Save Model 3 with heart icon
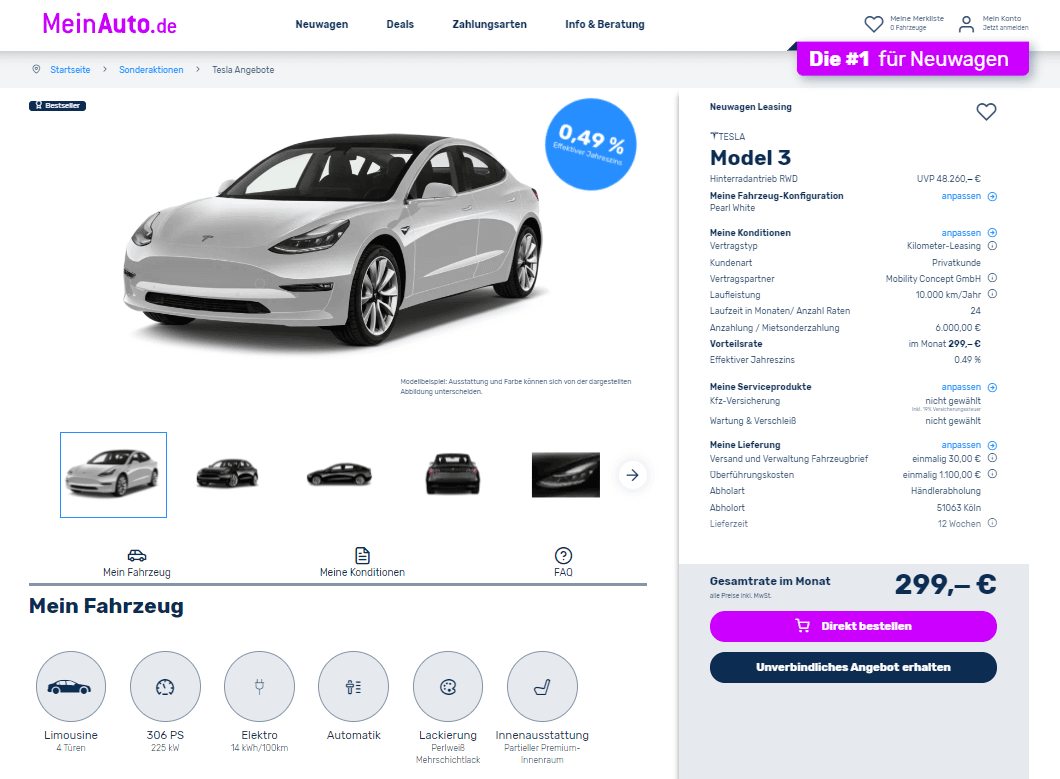The width and height of the screenshot is (1060, 779). tap(986, 112)
